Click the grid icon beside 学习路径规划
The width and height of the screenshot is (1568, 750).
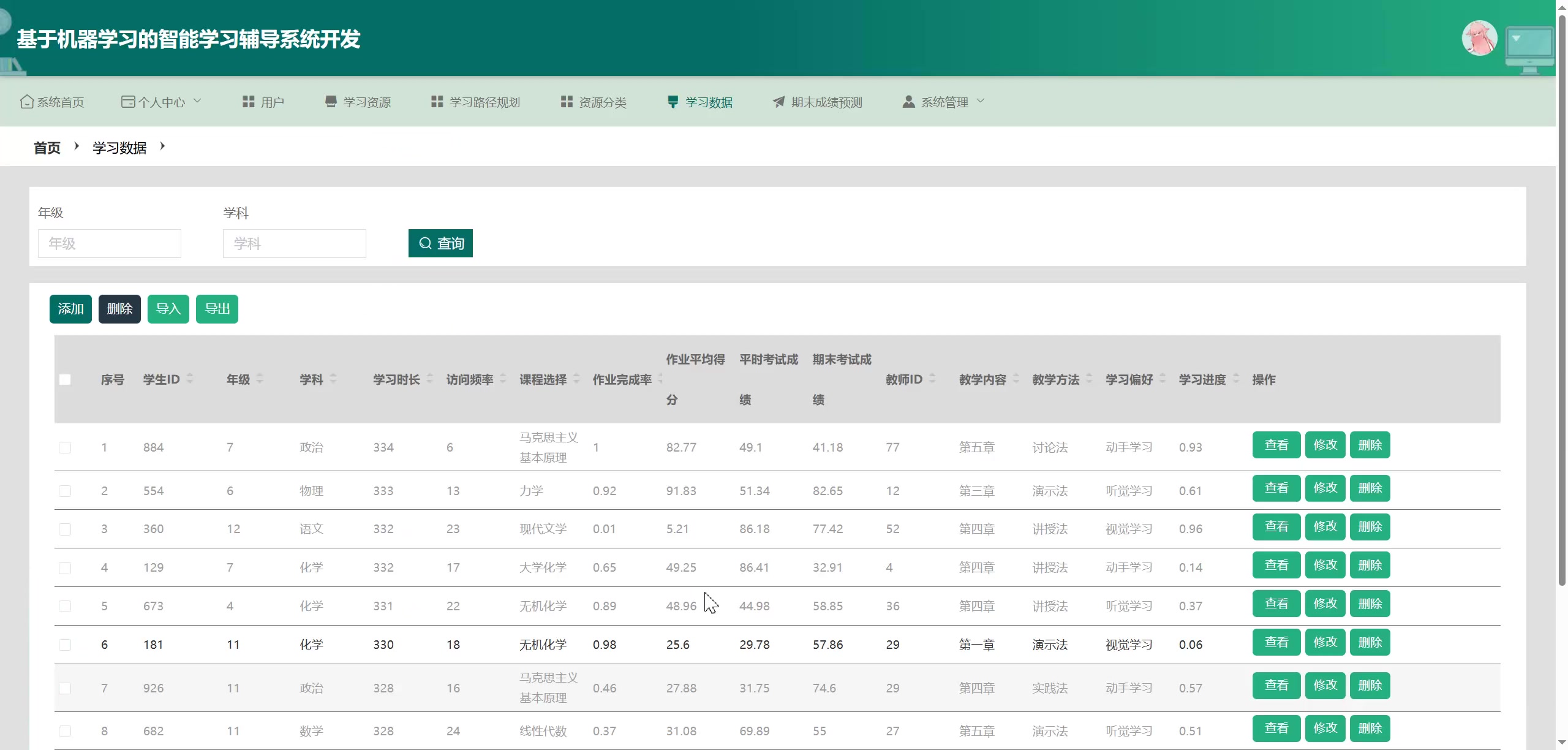[x=437, y=102]
